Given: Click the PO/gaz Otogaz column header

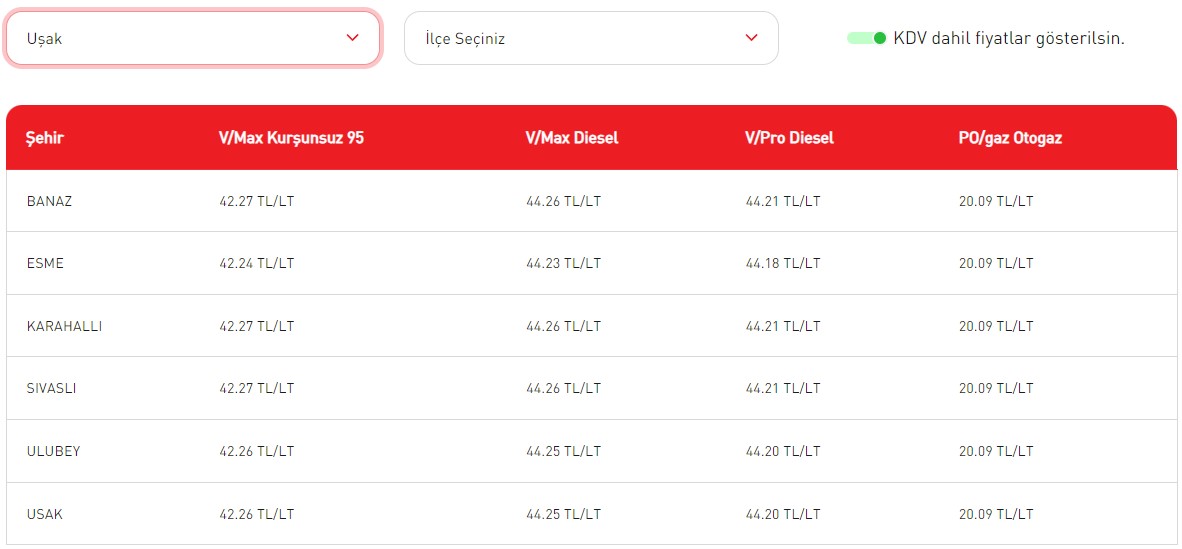Looking at the screenshot, I should (1010, 139).
